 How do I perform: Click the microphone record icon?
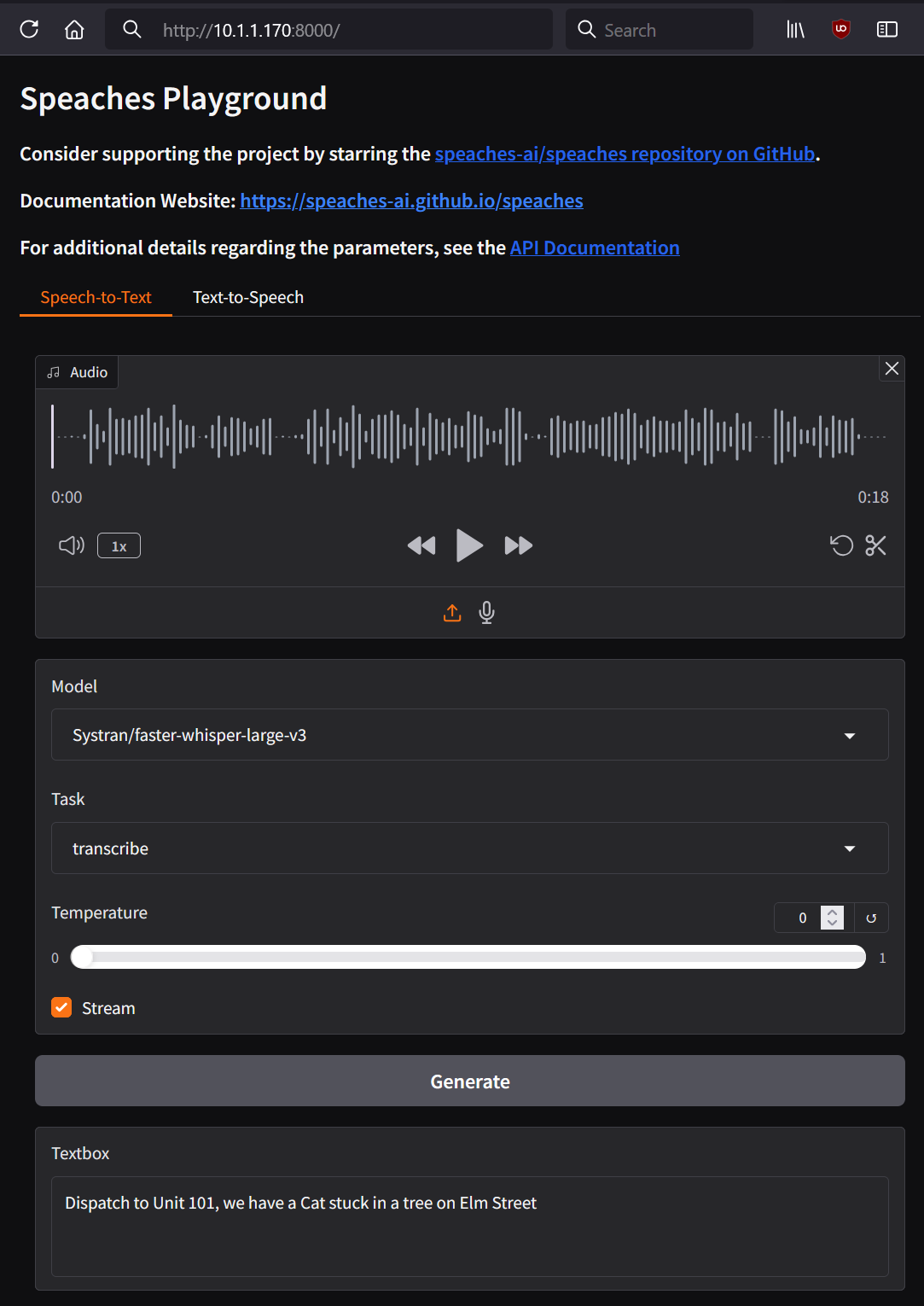pyautogui.click(x=487, y=613)
